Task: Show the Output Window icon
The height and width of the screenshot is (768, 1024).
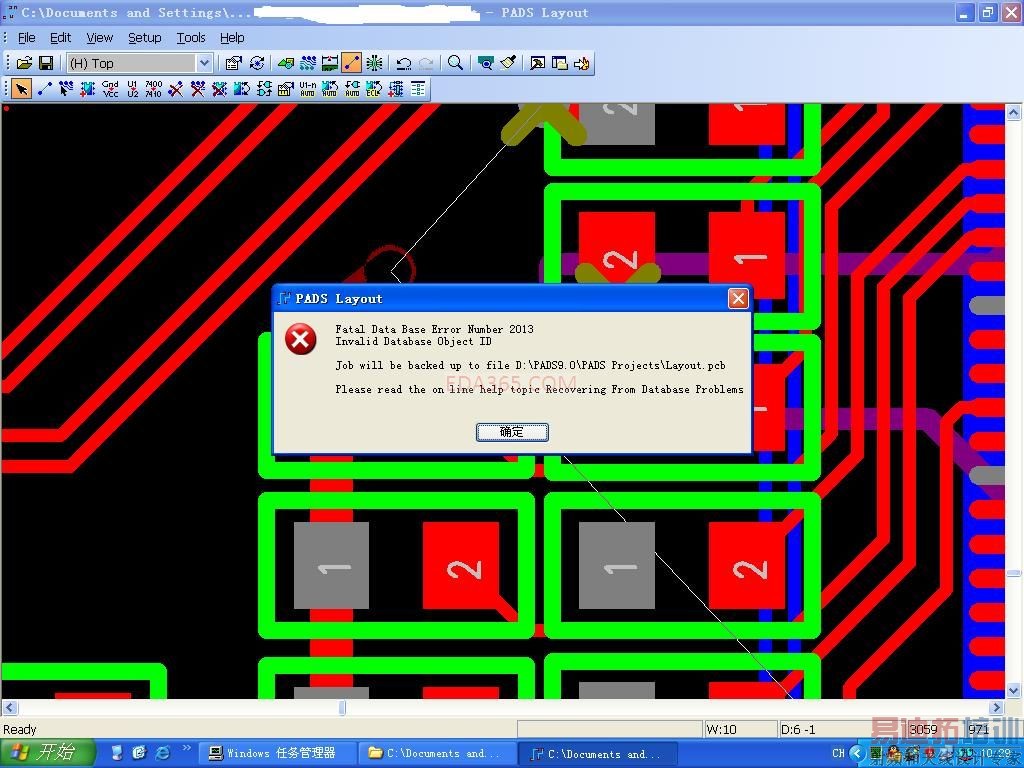Action: click(537, 63)
